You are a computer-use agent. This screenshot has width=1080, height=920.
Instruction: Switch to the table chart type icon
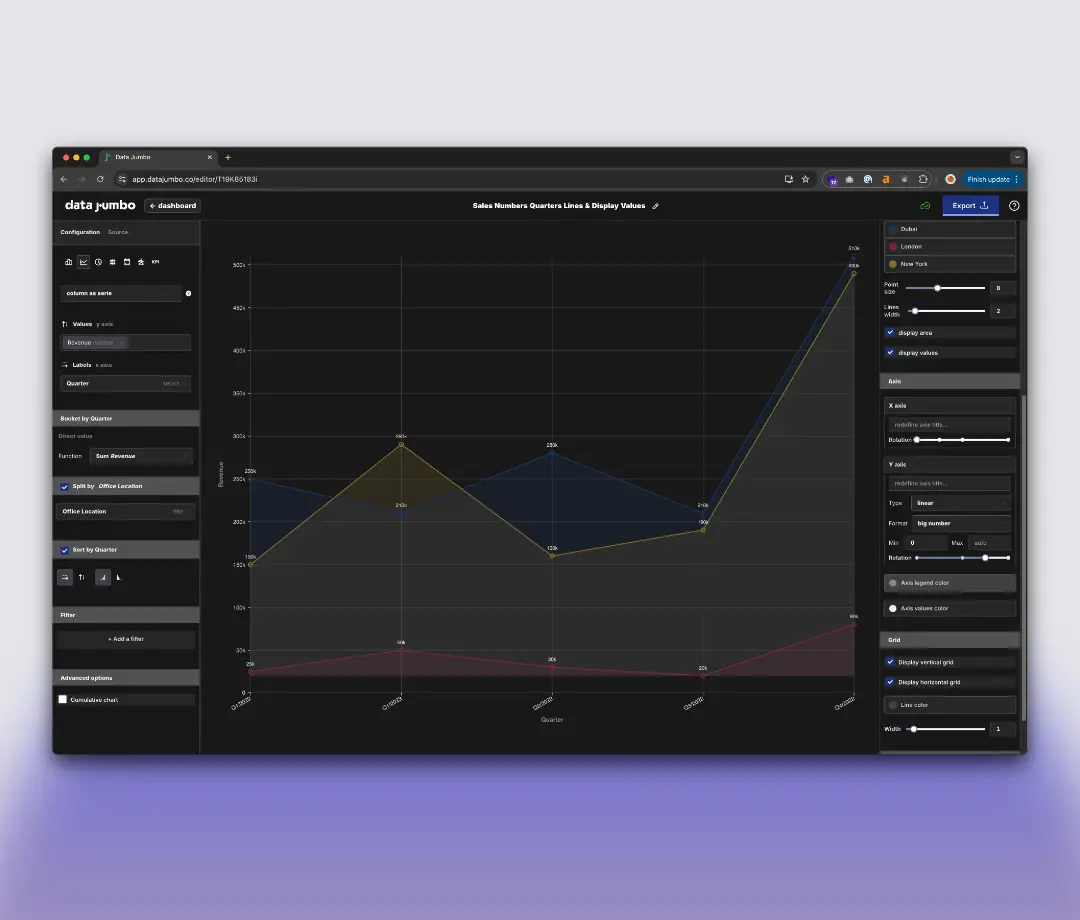[x=112, y=262]
